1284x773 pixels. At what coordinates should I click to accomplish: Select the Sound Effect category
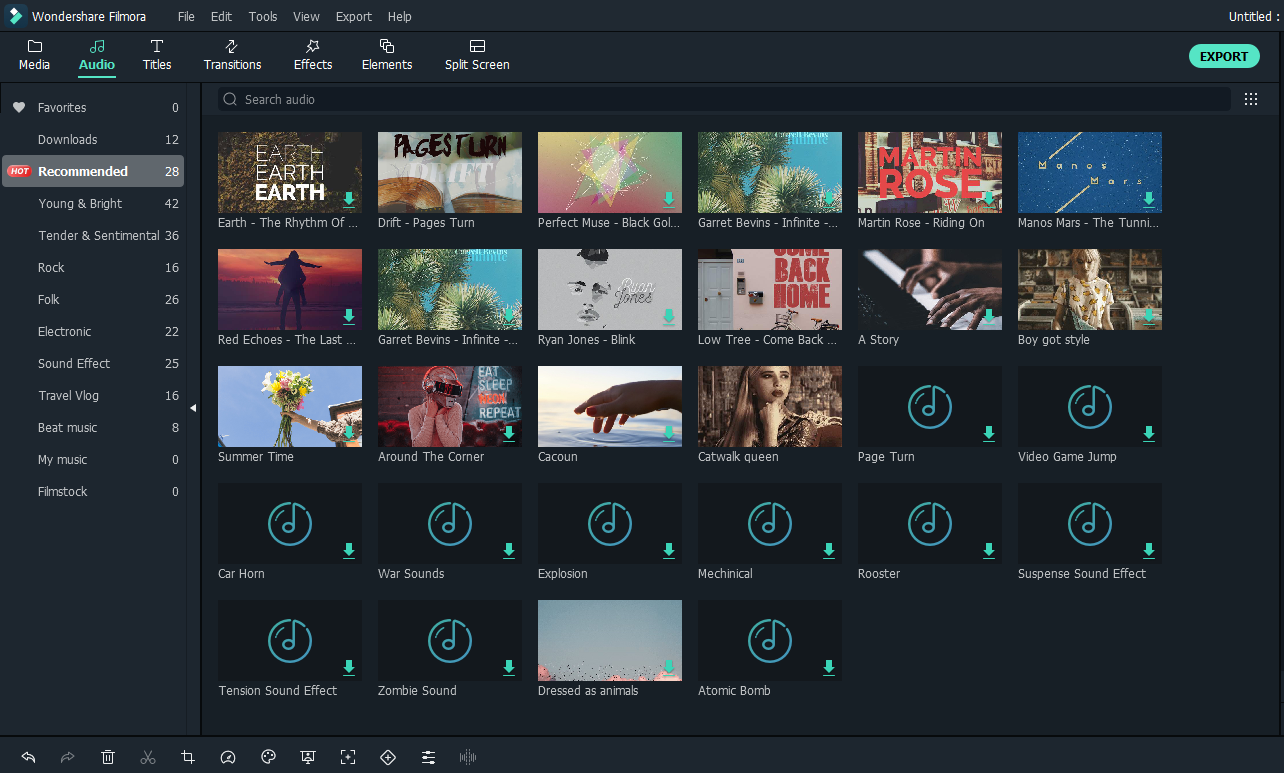tap(74, 364)
